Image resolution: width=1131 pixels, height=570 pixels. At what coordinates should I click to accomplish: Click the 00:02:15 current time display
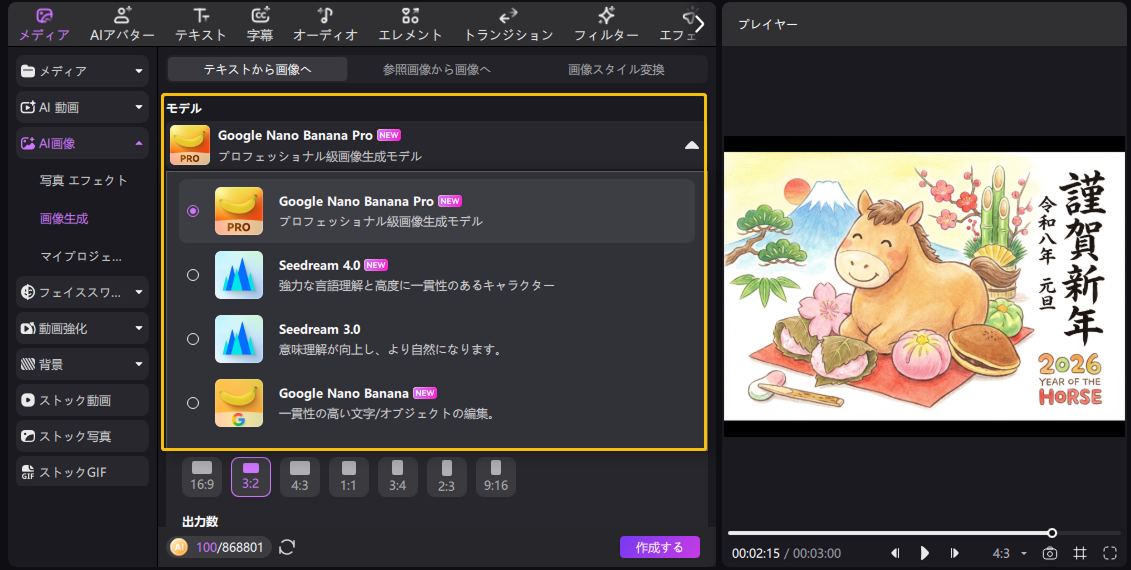tap(756, 553)
